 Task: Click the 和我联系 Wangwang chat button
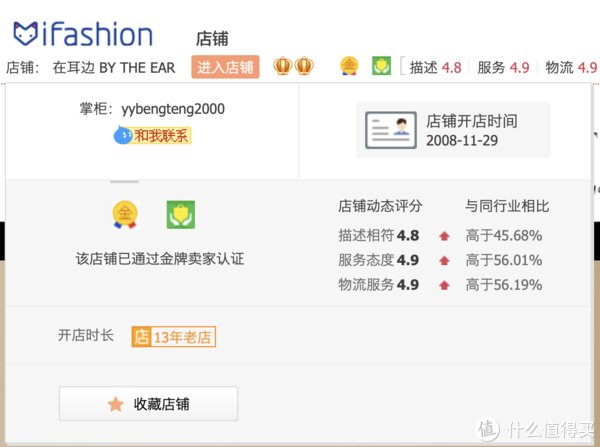point(152,135)
